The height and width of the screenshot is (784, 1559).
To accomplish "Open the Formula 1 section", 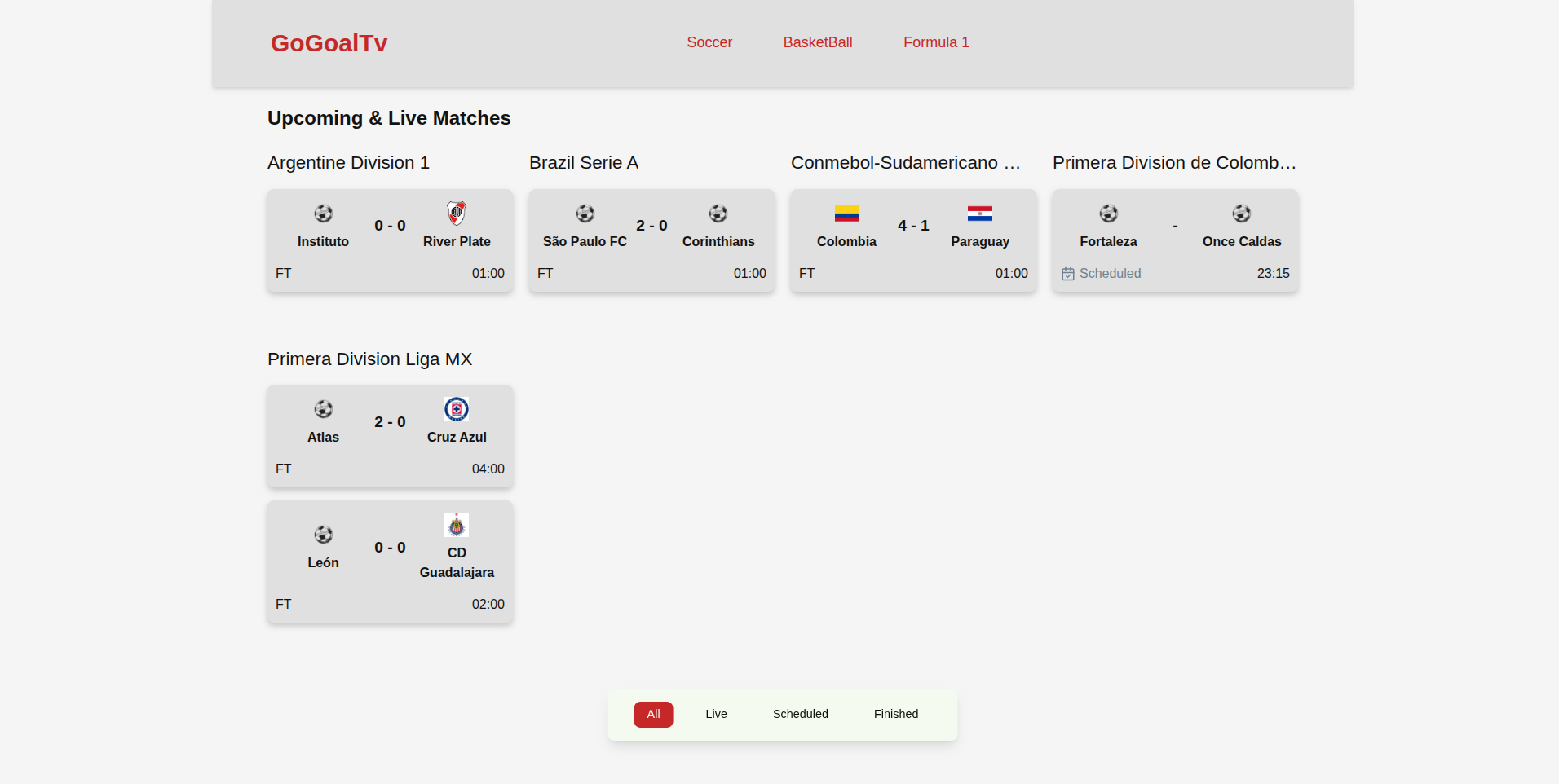I will (936, 42).
